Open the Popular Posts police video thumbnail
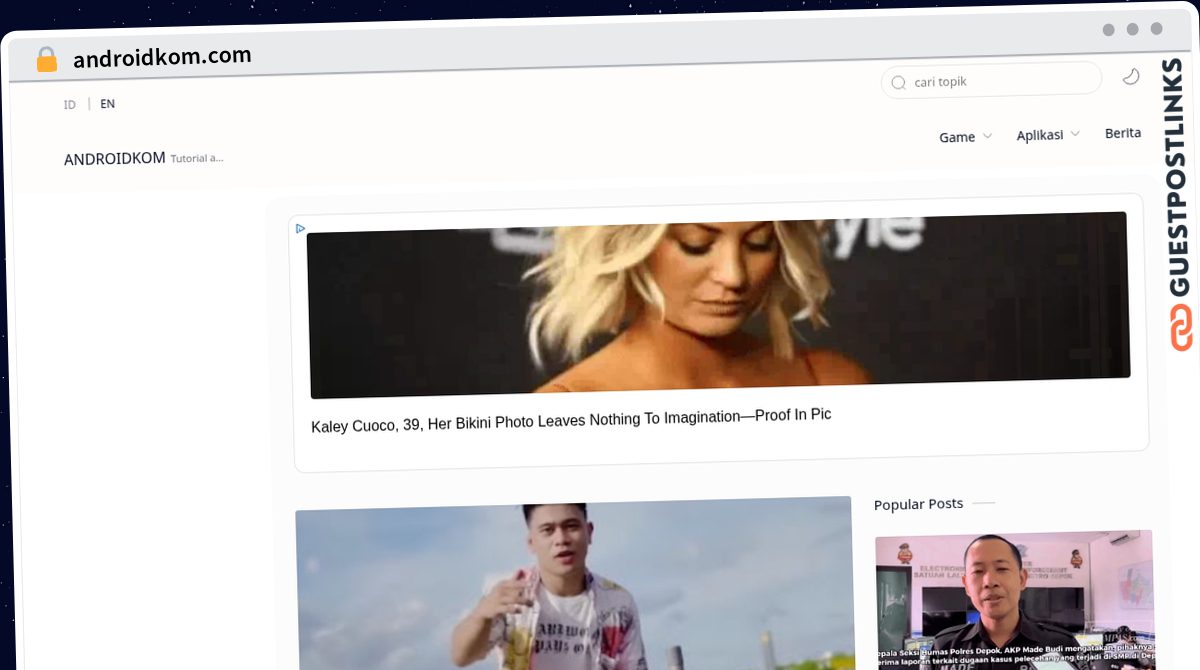 click(1014, 599)
